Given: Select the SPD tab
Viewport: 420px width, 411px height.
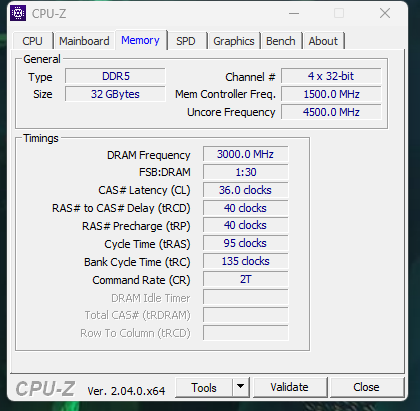Looking at the screenshot, I should click(186, 41).
